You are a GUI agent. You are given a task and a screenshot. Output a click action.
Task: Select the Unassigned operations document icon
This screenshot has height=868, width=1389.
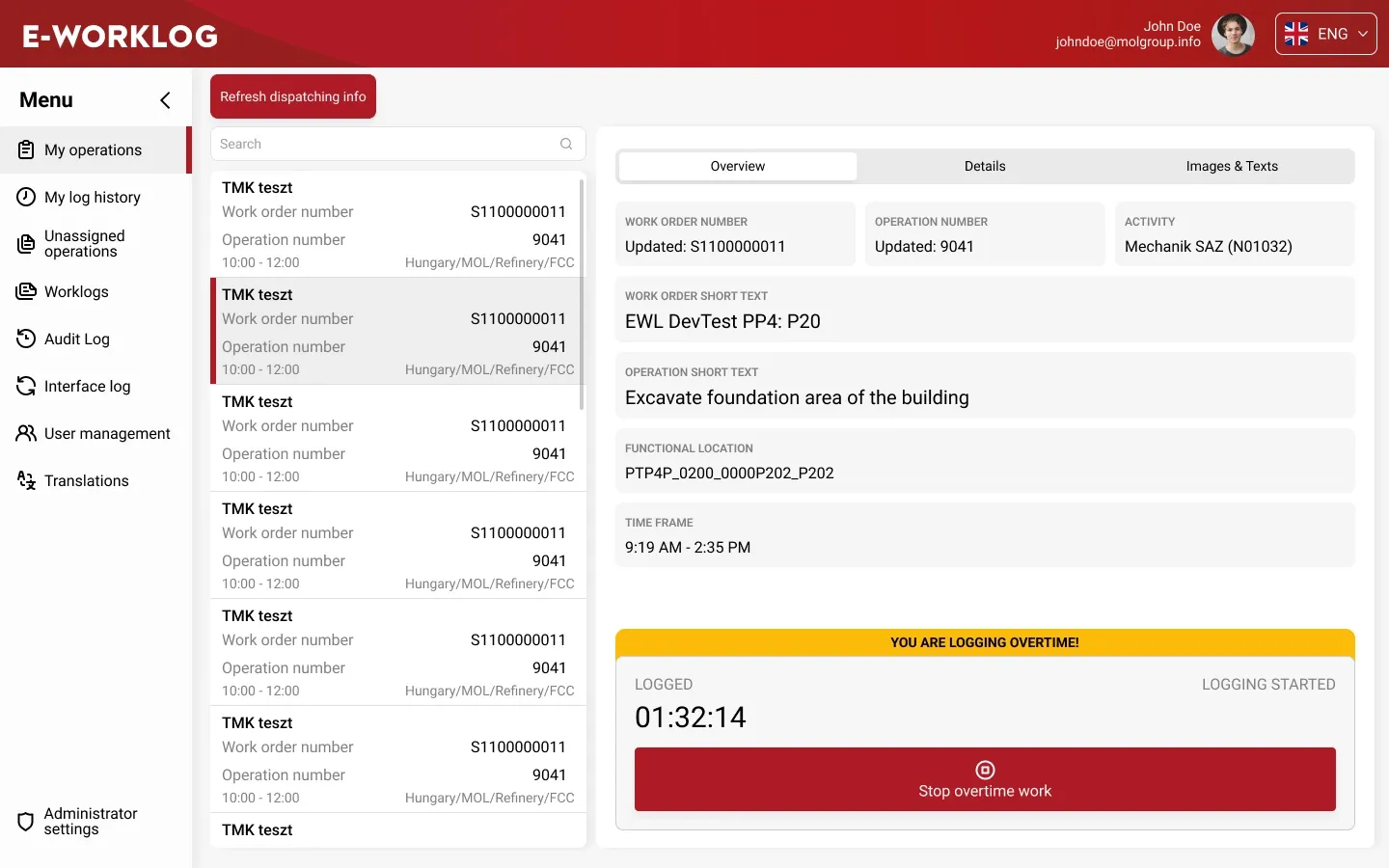pyautogui.click(x=26, y=244)
